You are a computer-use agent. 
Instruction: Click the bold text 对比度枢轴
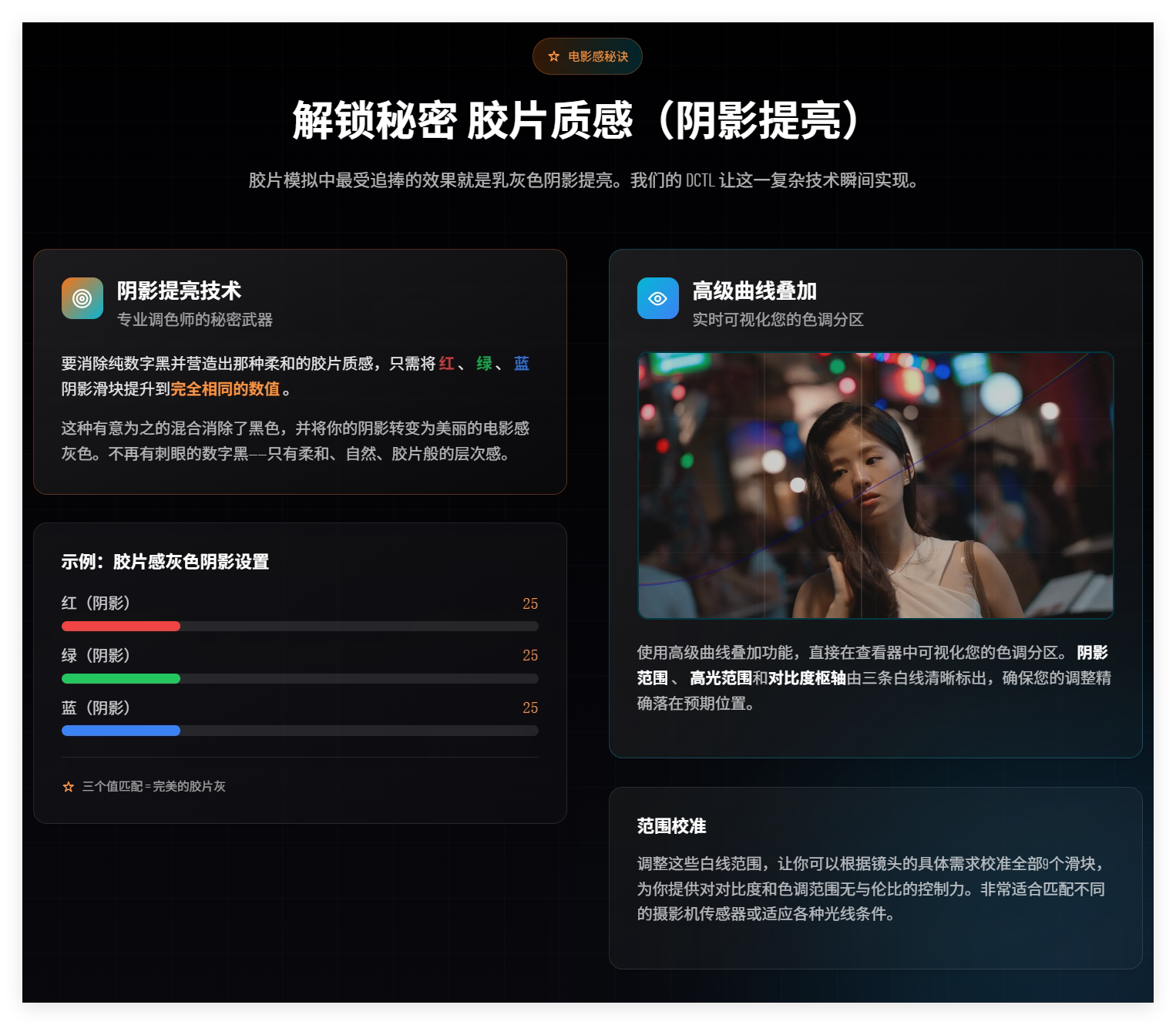pos(807,678)
